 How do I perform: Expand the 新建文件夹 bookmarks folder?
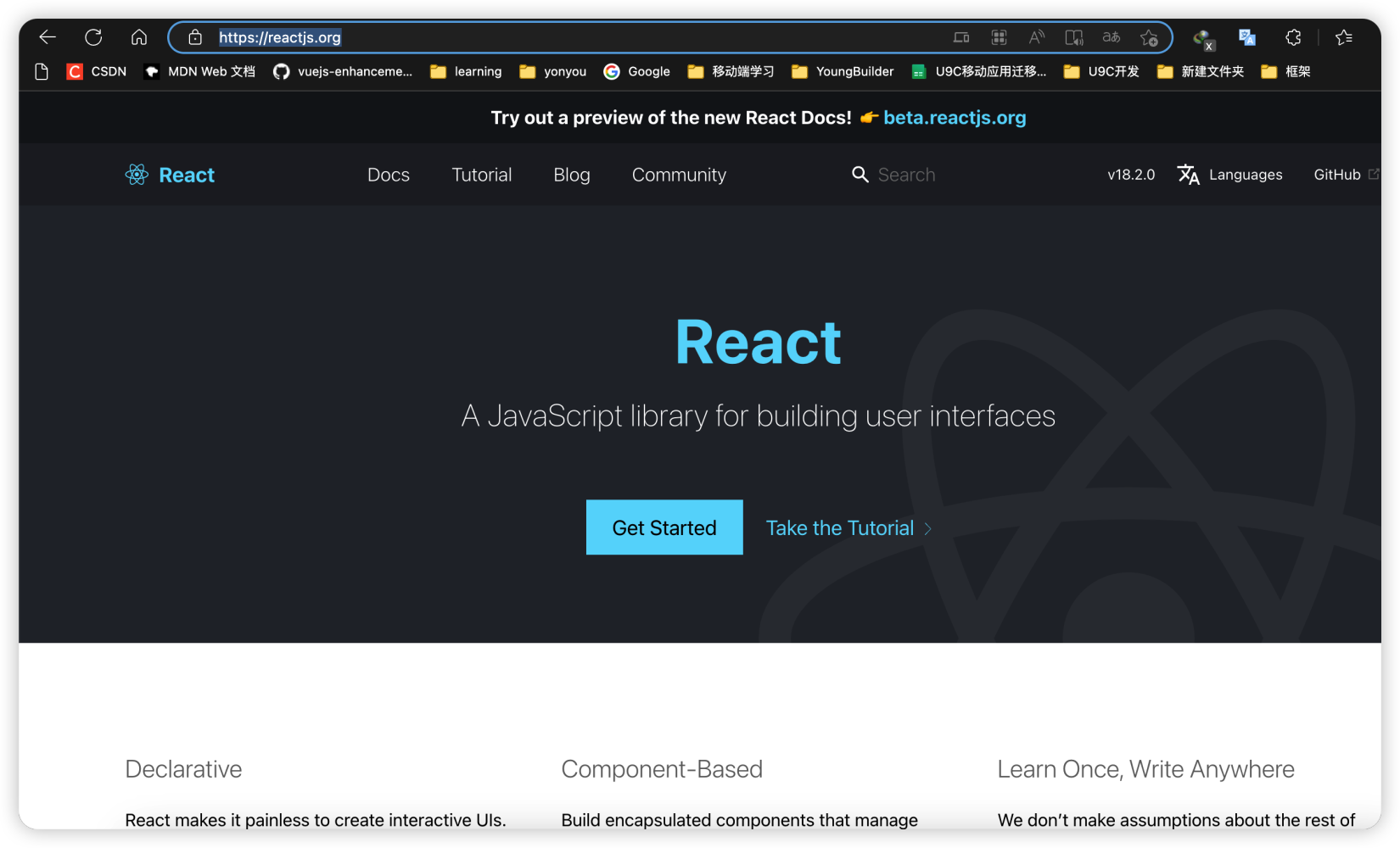(1201, 71)
